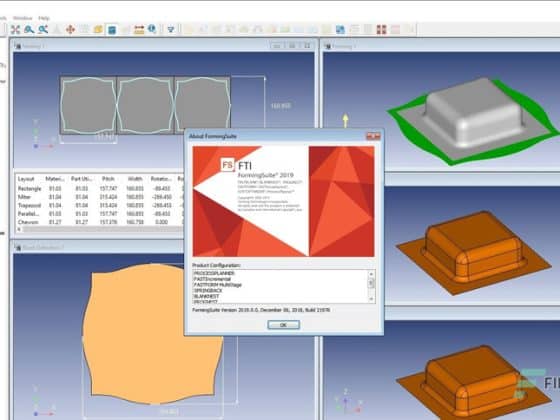Click the Zoom Fit (crossed arrows) toolbar icon

click(x=15, y=30)
